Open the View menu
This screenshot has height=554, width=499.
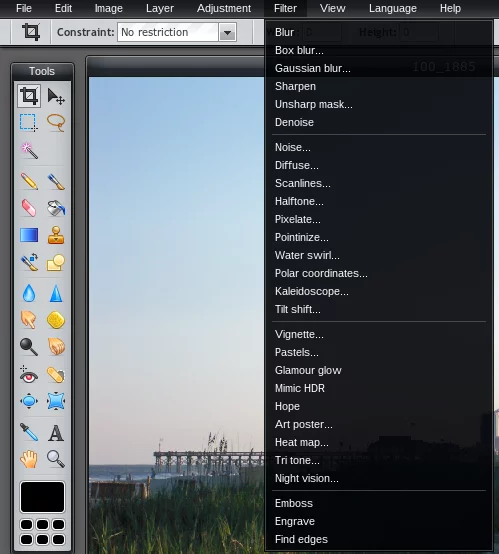pos(333,8)
